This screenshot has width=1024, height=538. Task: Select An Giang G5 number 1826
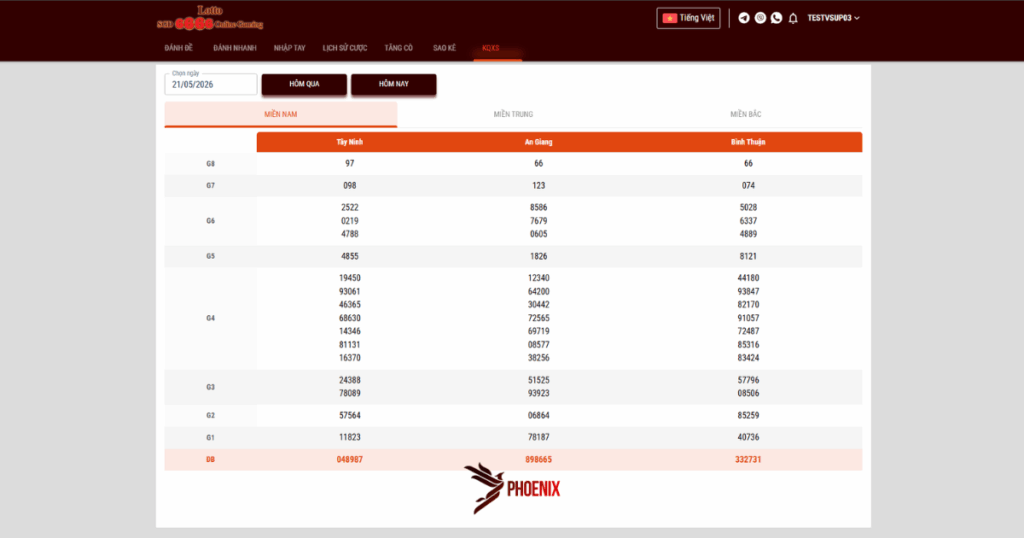coord(538,256)
